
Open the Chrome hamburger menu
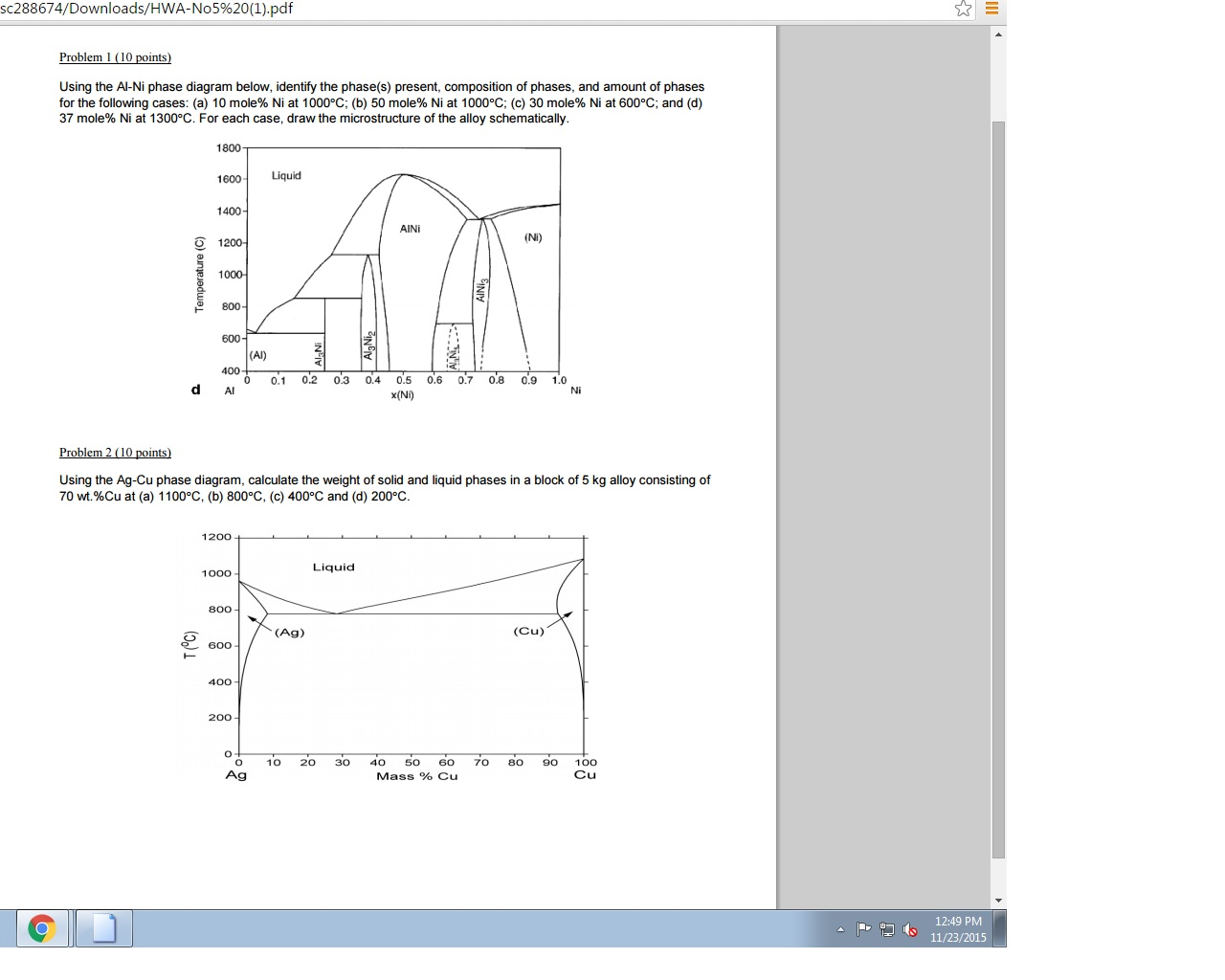coord(991,9)
